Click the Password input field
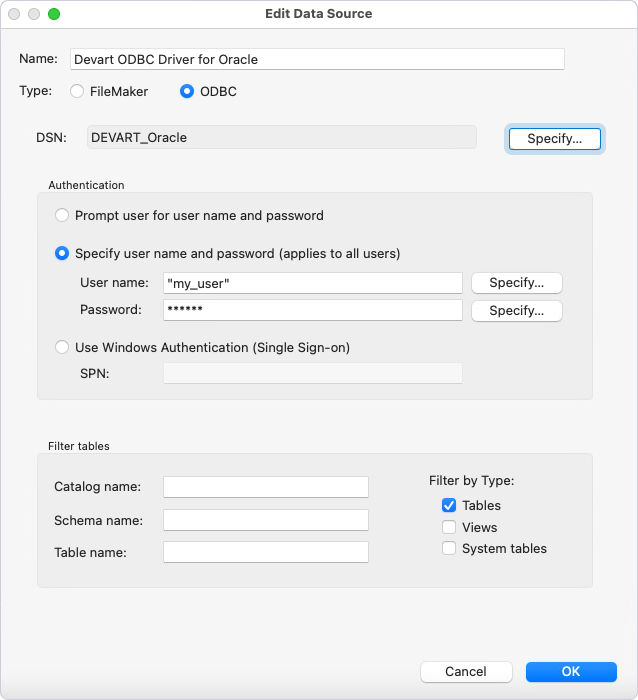The height and width of the screenshot is (700, 638). 313,310
